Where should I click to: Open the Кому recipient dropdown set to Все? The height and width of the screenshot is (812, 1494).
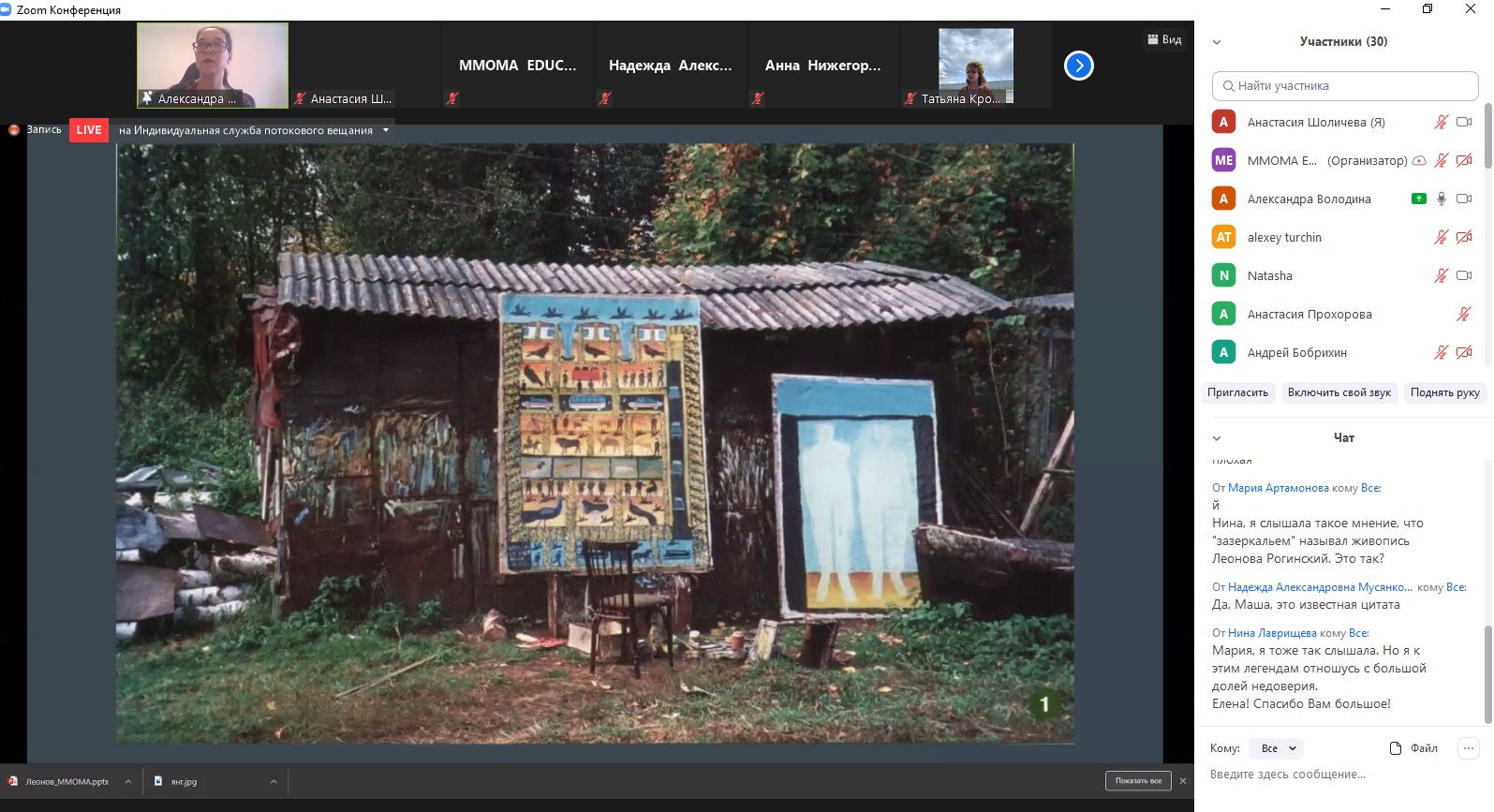[x=1277, y=748]
